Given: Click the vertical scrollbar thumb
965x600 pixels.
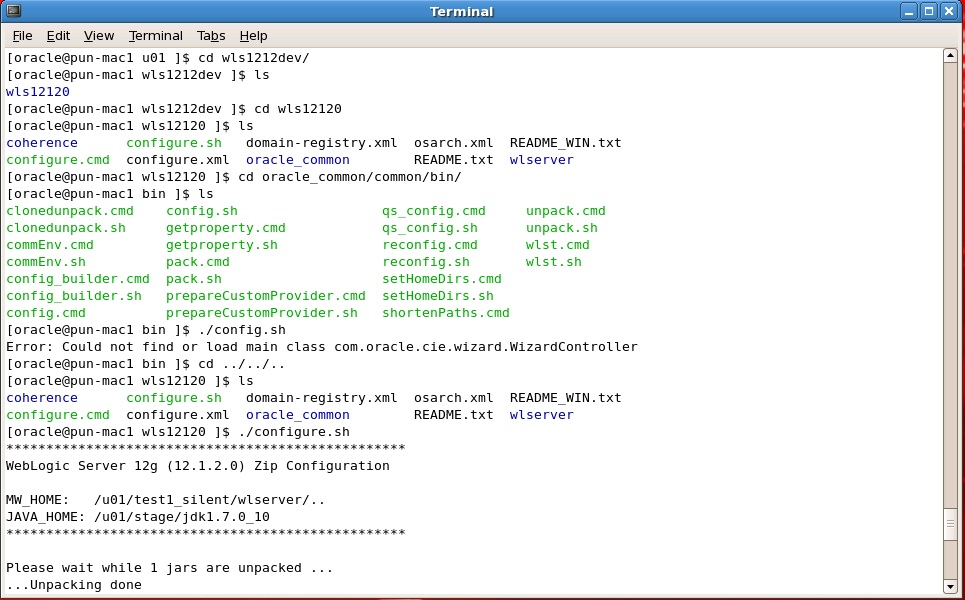Looking at the screenshot, I should coord(950,524).
